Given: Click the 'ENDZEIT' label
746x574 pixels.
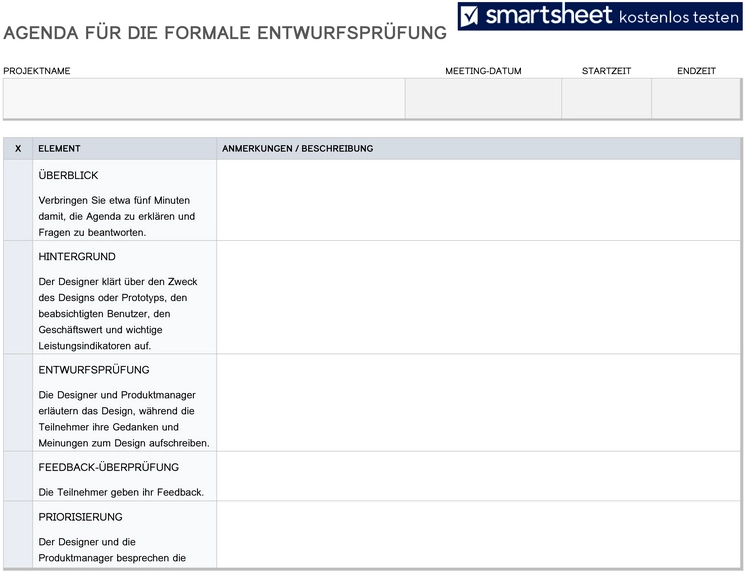Looking at the screenshot, I should [697, 71].
